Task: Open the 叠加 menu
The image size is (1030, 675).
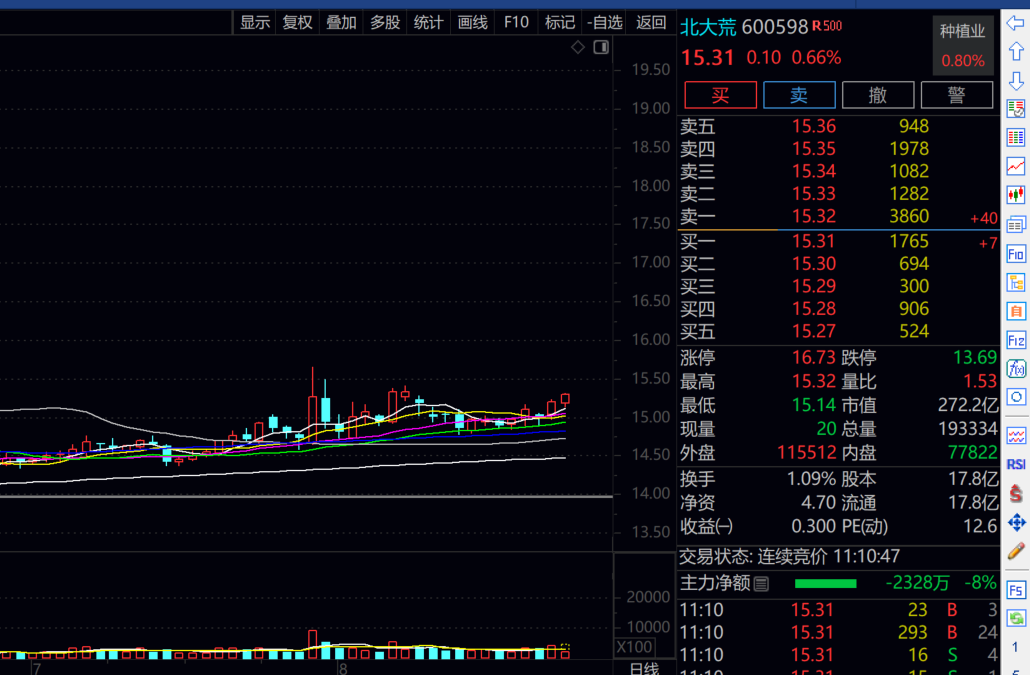Action: coord(341,23)
